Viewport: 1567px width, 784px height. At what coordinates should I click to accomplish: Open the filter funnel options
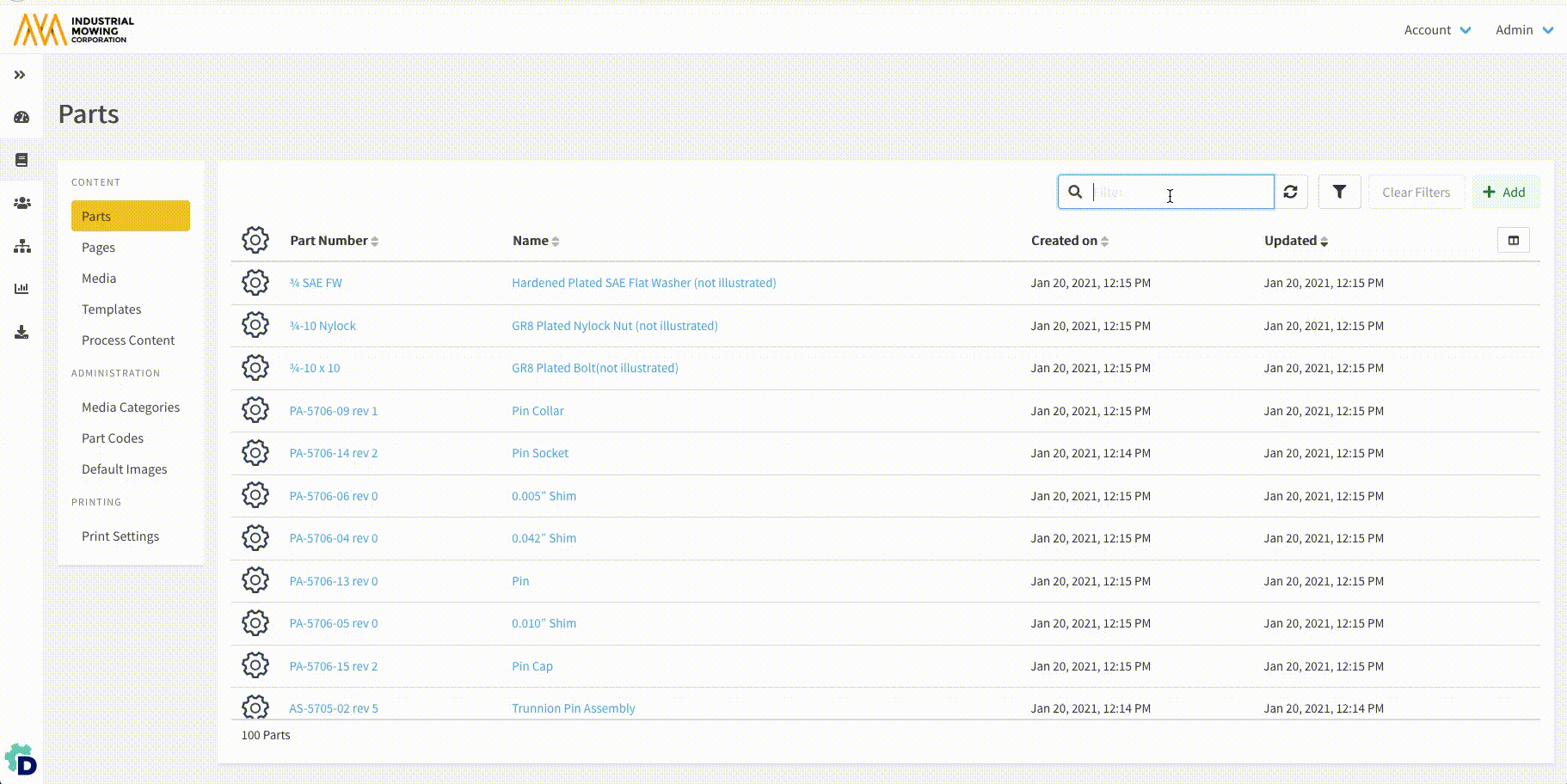pyautogui.click(x=1339, y=193)
